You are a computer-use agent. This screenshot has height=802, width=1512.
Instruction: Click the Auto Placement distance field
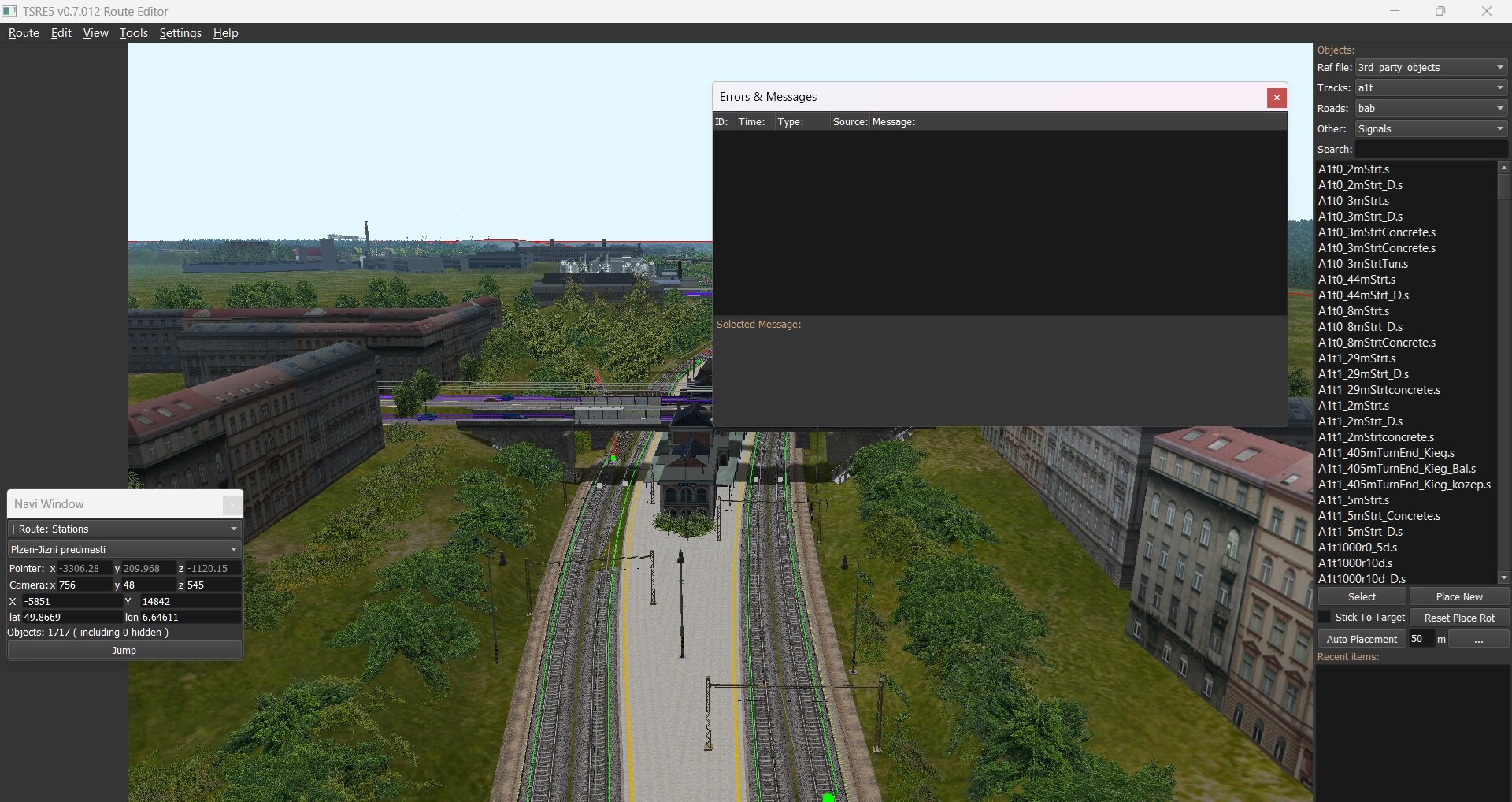[x=1421, y=639]
